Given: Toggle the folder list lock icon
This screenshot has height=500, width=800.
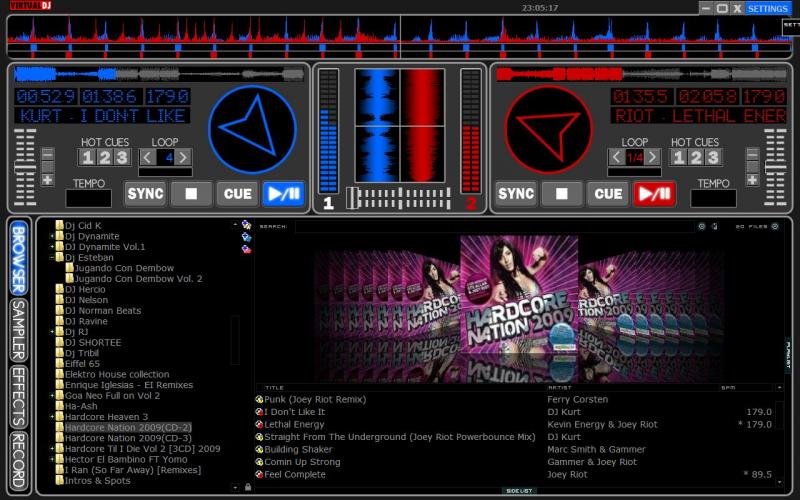Looking at the screenshot, I should pos(248,487).
